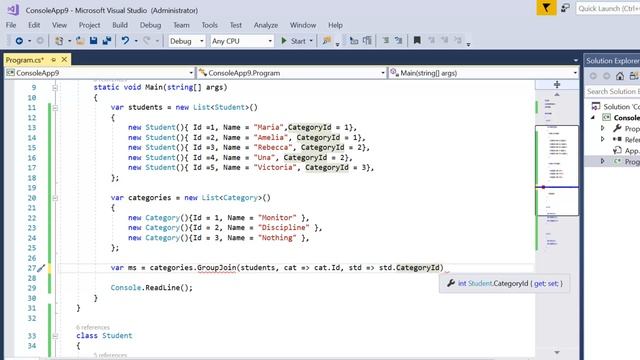Click the feedback icon beside notifications flag
The image size is (640, 360).
565,8
